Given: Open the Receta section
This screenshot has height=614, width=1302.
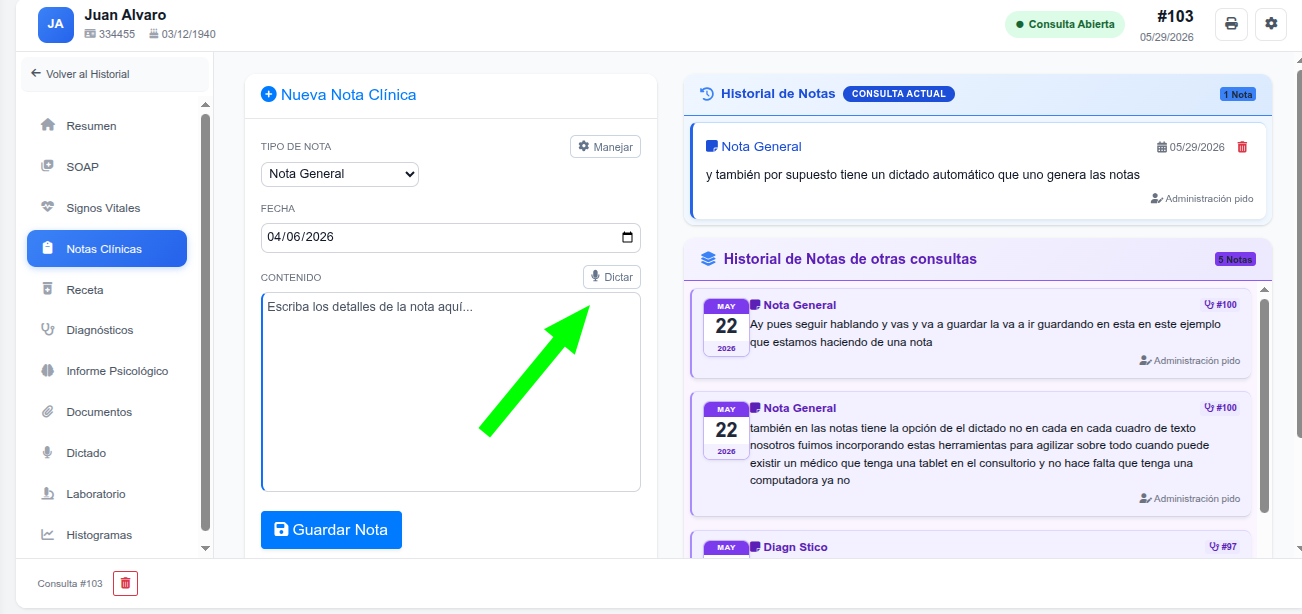Looking at the screenshot, I should point(107,290).
